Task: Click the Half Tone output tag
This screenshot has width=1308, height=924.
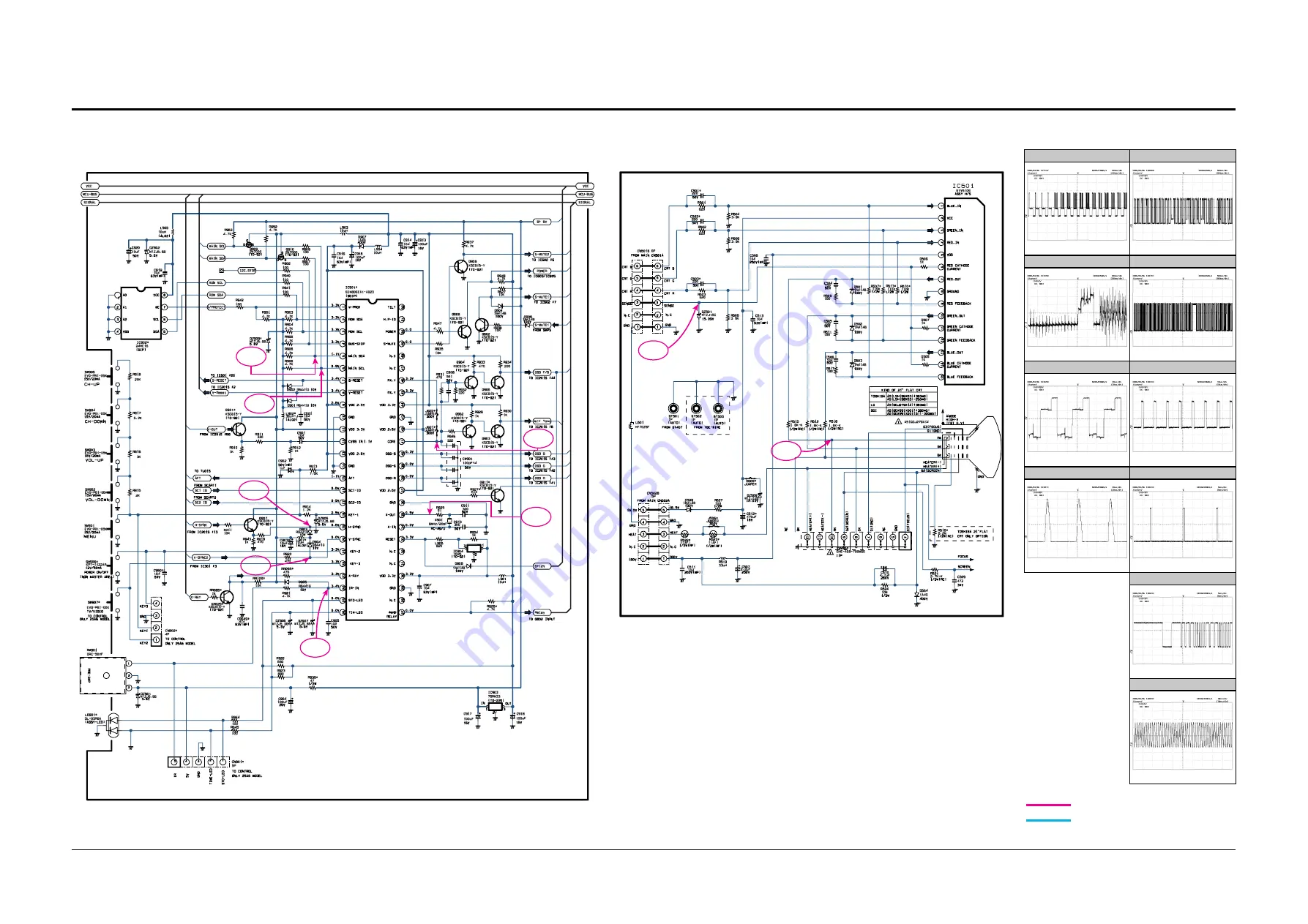Action: click(x=542, y=421)
